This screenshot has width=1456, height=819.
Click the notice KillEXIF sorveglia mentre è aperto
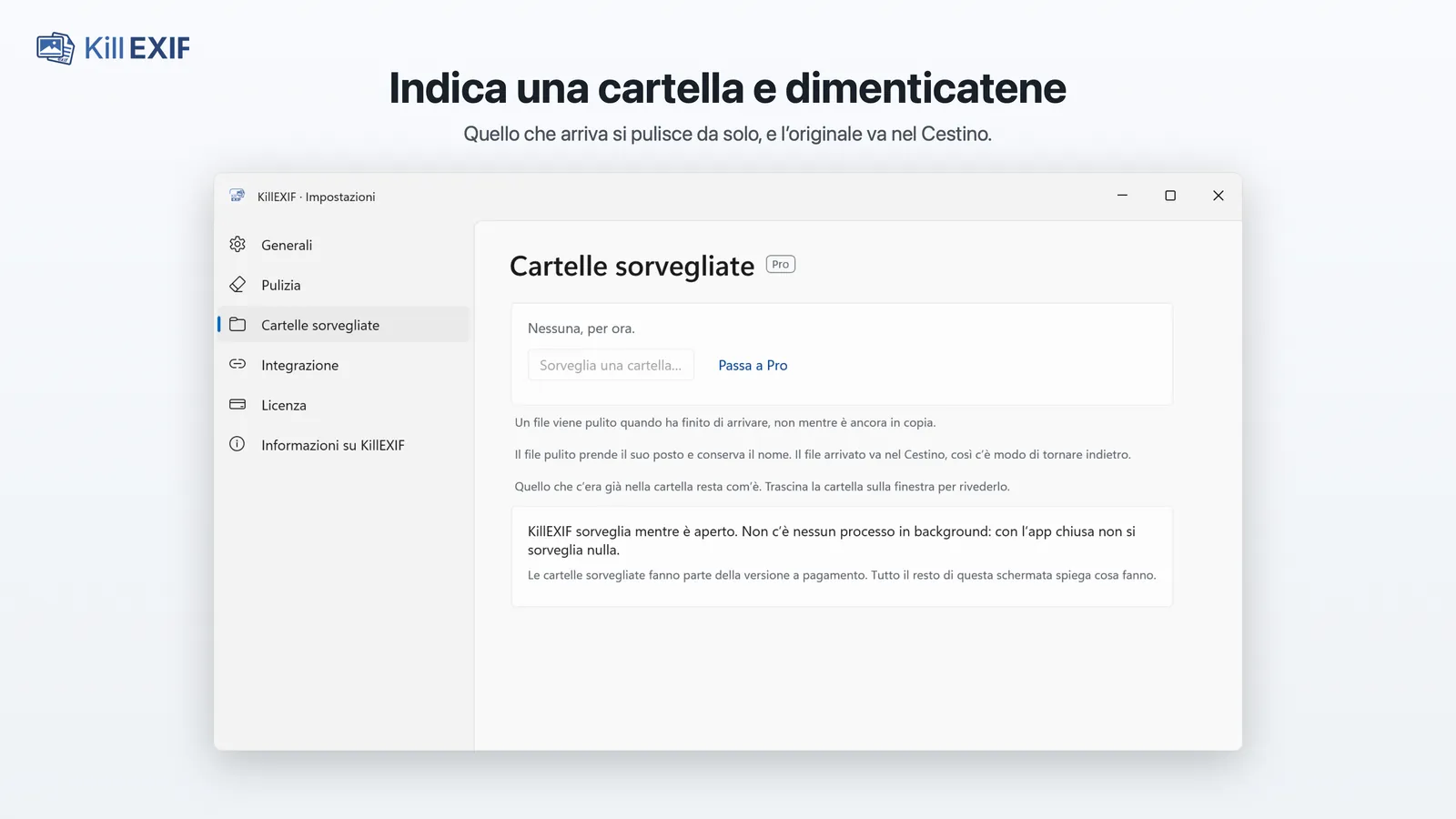(x=832, y=541)
